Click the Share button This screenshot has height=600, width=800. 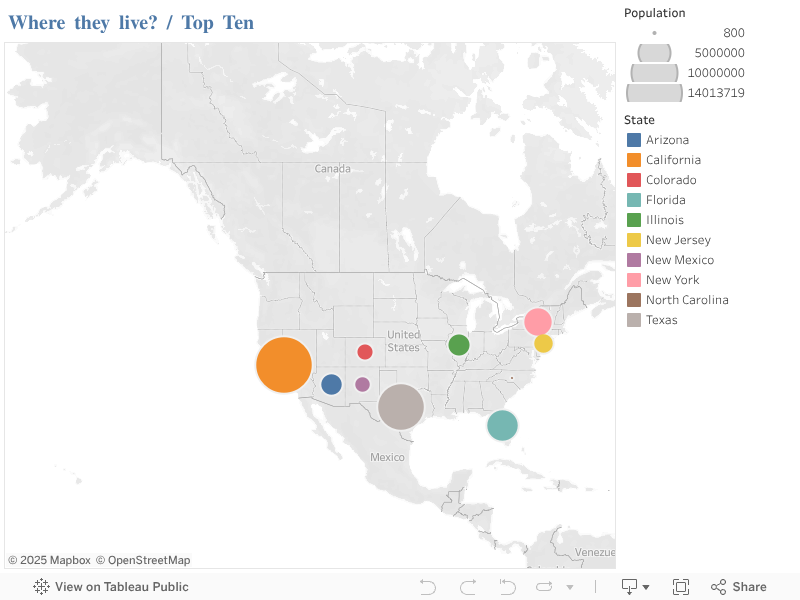tap(738, 587)
